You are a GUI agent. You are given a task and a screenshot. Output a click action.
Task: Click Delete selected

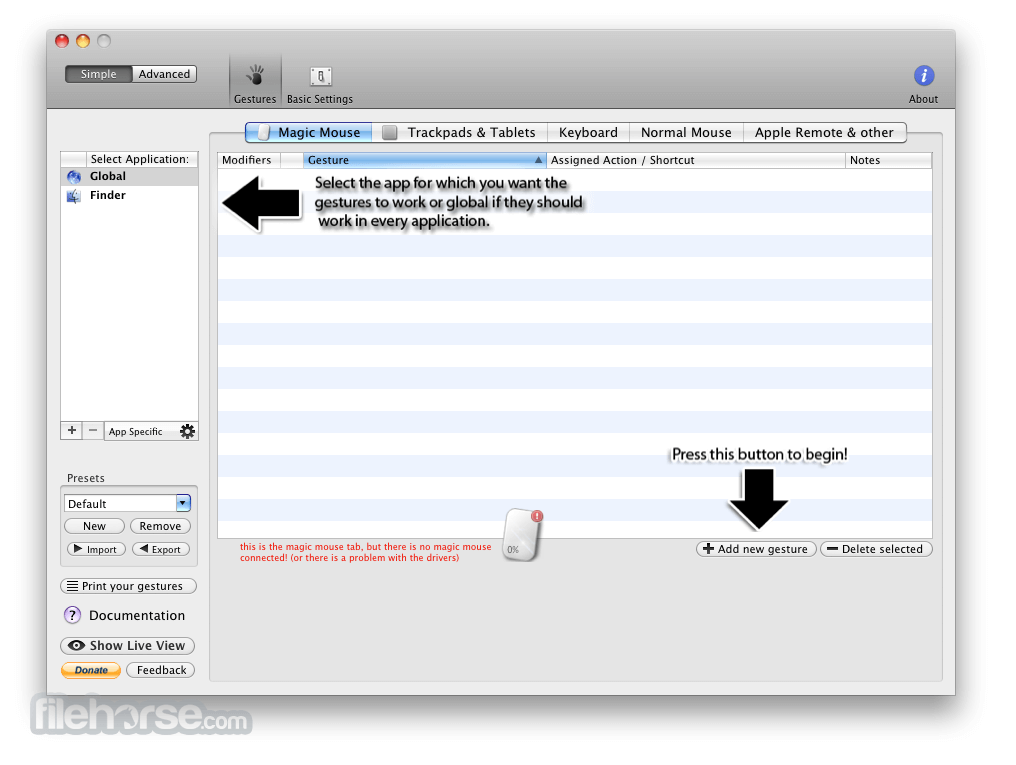tap(876, 549)
